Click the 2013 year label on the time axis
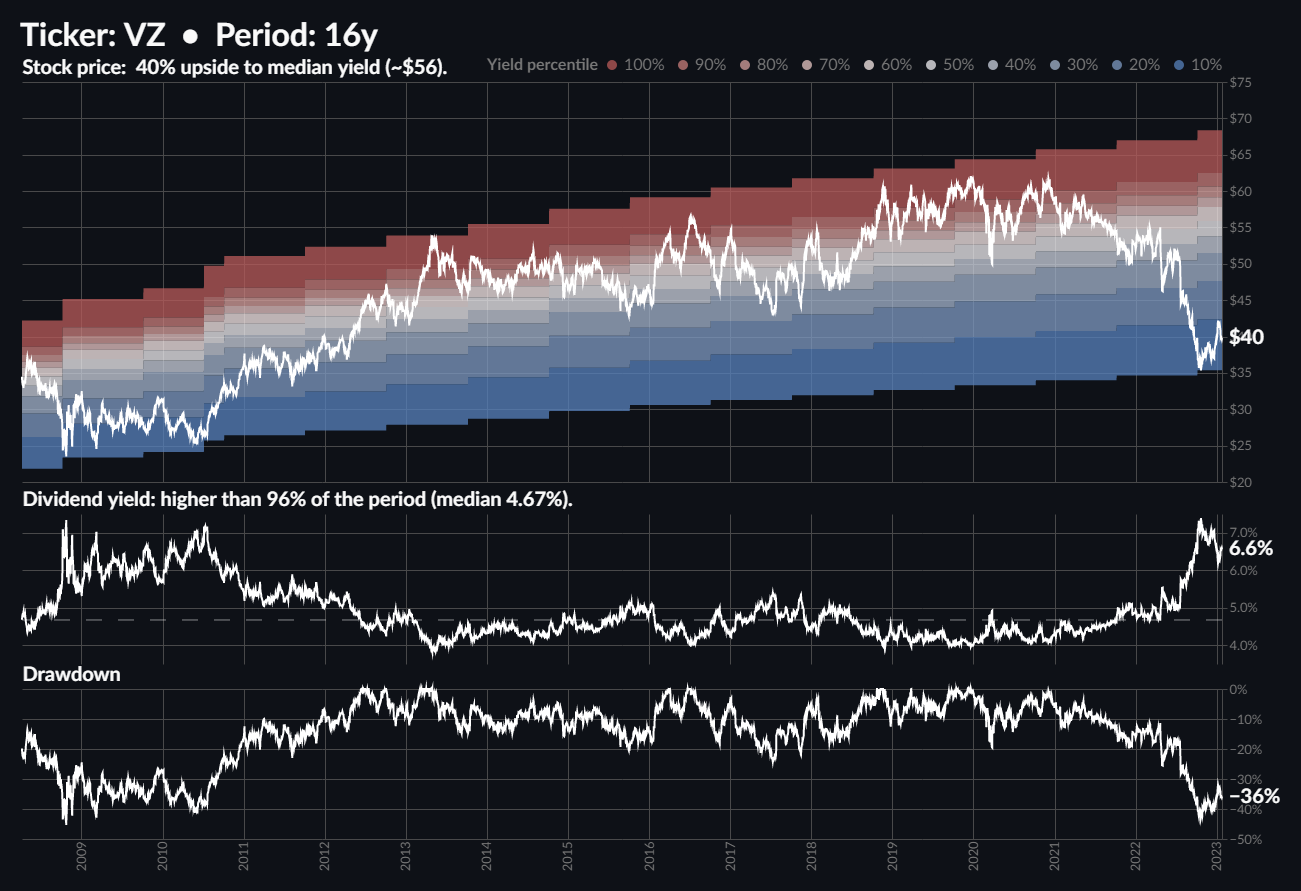1301x891 pixels. click(x=406, y=858)
